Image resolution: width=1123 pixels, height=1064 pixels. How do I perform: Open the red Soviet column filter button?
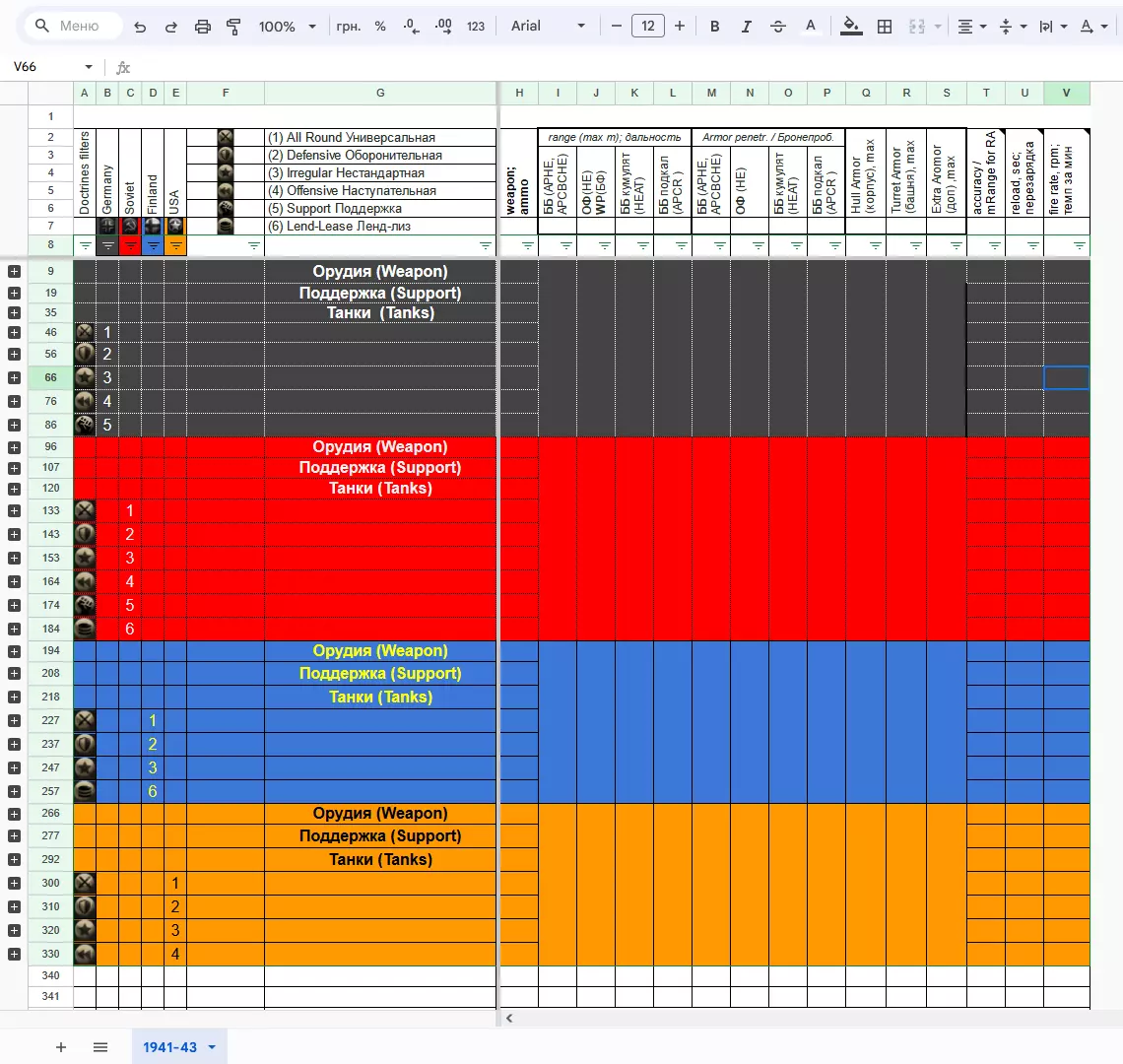point(130,245)
